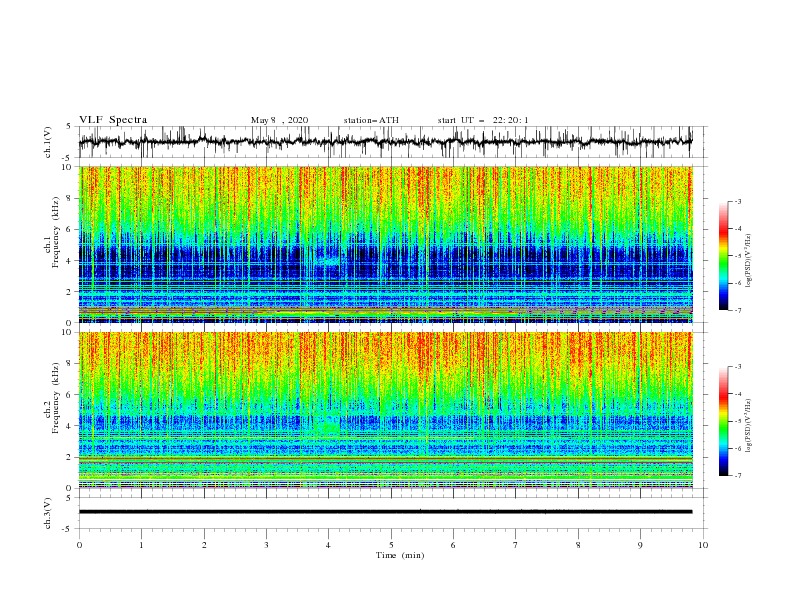Click the "-7" tick on ch.1 color bar
Viewport: 792px width, 612px height.
tap(738, 310)
